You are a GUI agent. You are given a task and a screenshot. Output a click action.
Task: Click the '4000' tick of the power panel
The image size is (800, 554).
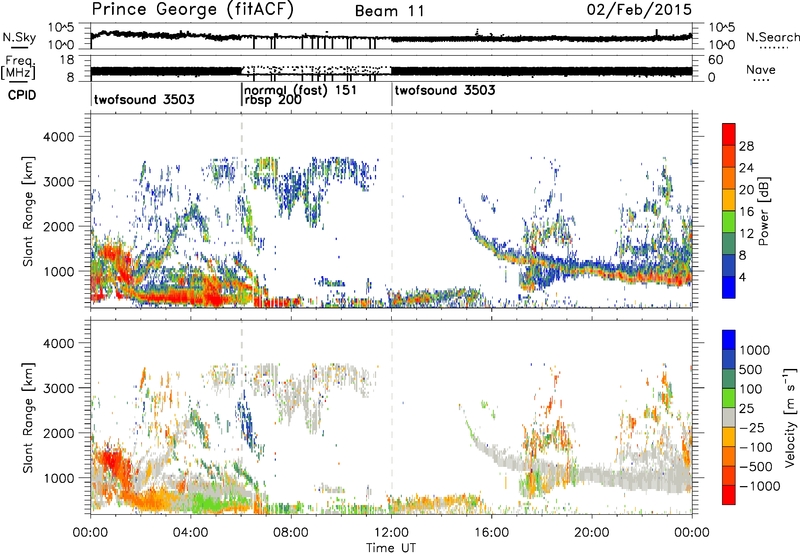[58, 137]
